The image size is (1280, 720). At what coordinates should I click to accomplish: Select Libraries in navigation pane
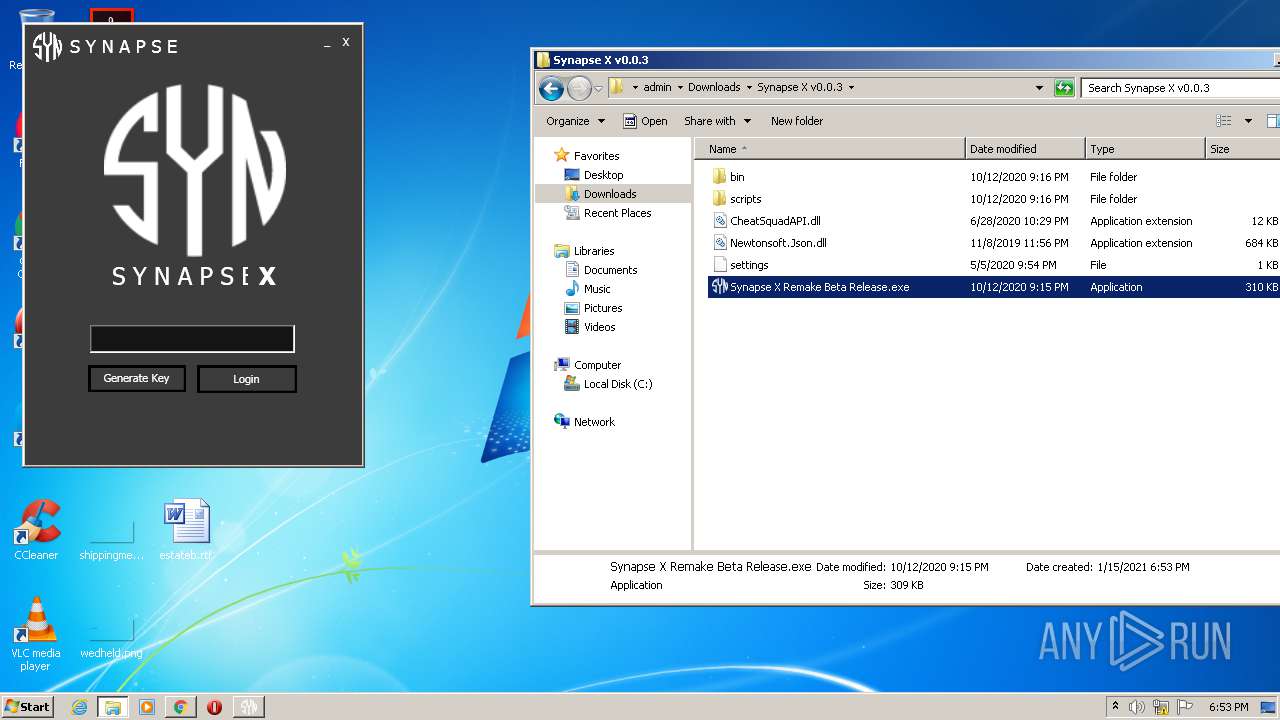tap(594, 251)
